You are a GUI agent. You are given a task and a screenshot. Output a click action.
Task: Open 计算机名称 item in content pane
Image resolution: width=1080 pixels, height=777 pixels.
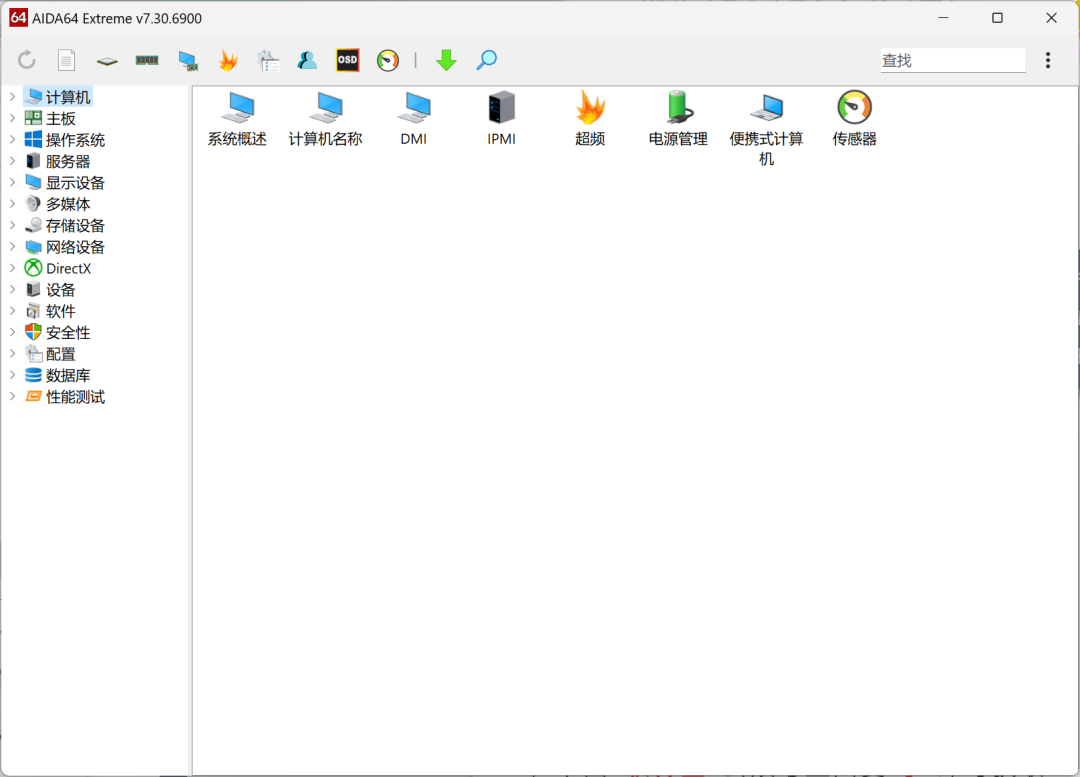325,118
